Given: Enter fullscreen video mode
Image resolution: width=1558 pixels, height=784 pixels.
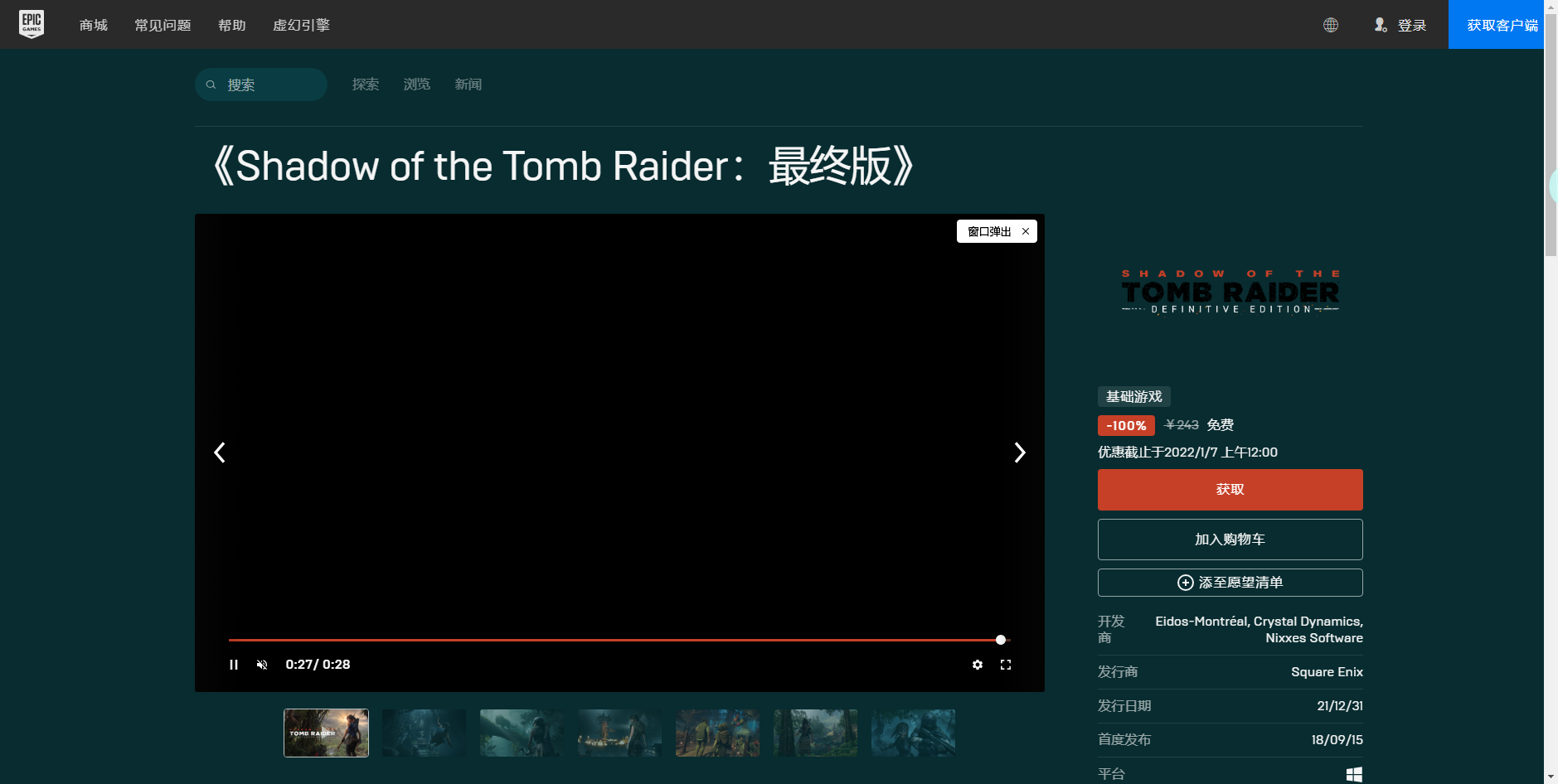Looking at the screenshot, I should point(1007,664).
